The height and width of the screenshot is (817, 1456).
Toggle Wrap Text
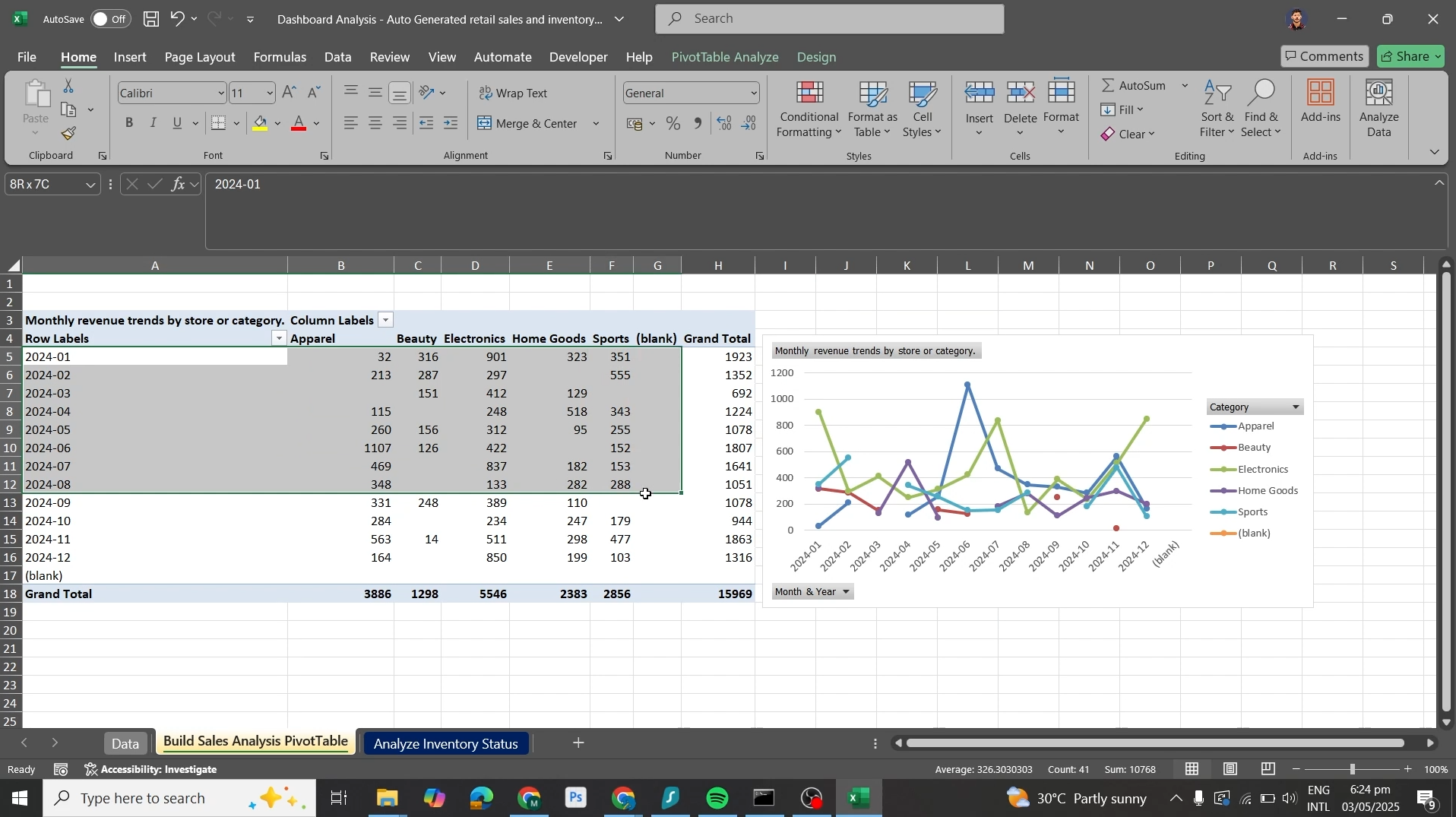(x=514, y=93)
